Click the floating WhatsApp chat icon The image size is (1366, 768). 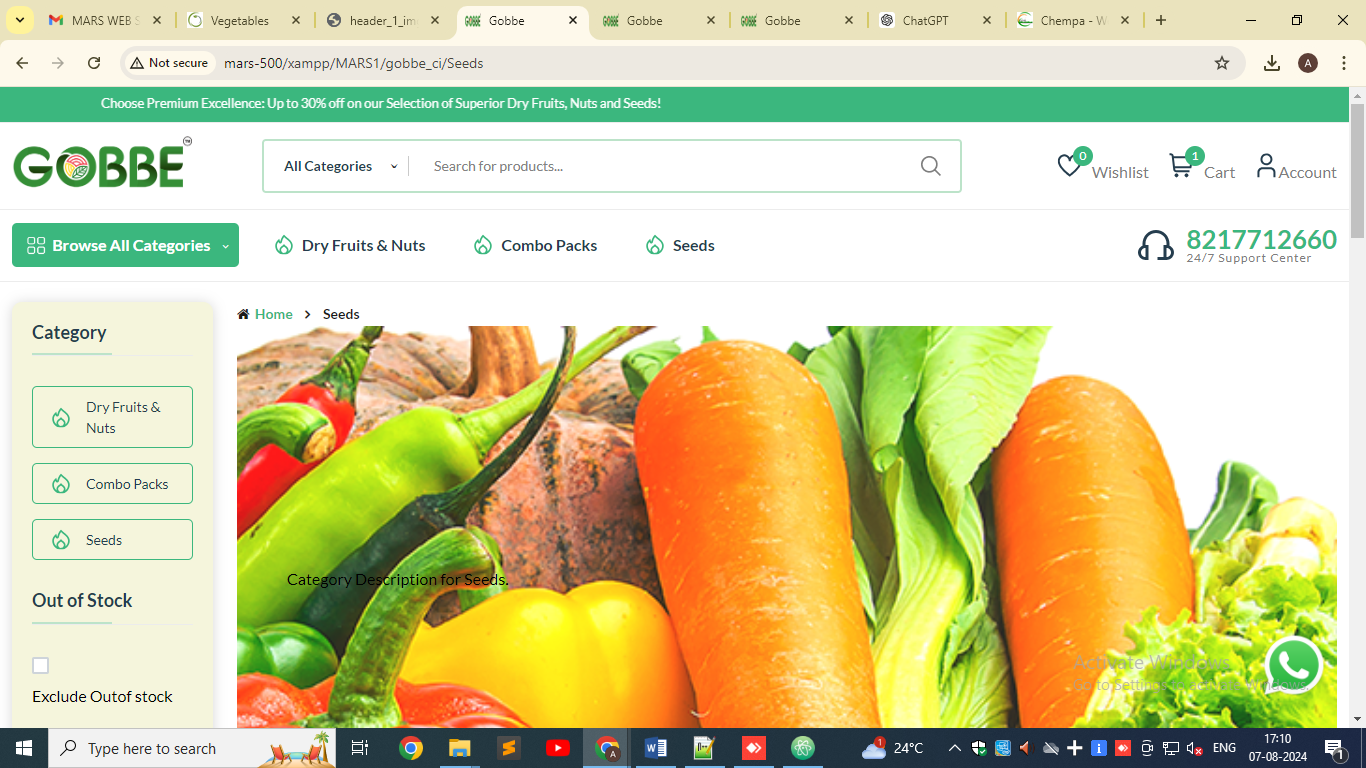click(x=1293, y=665)
